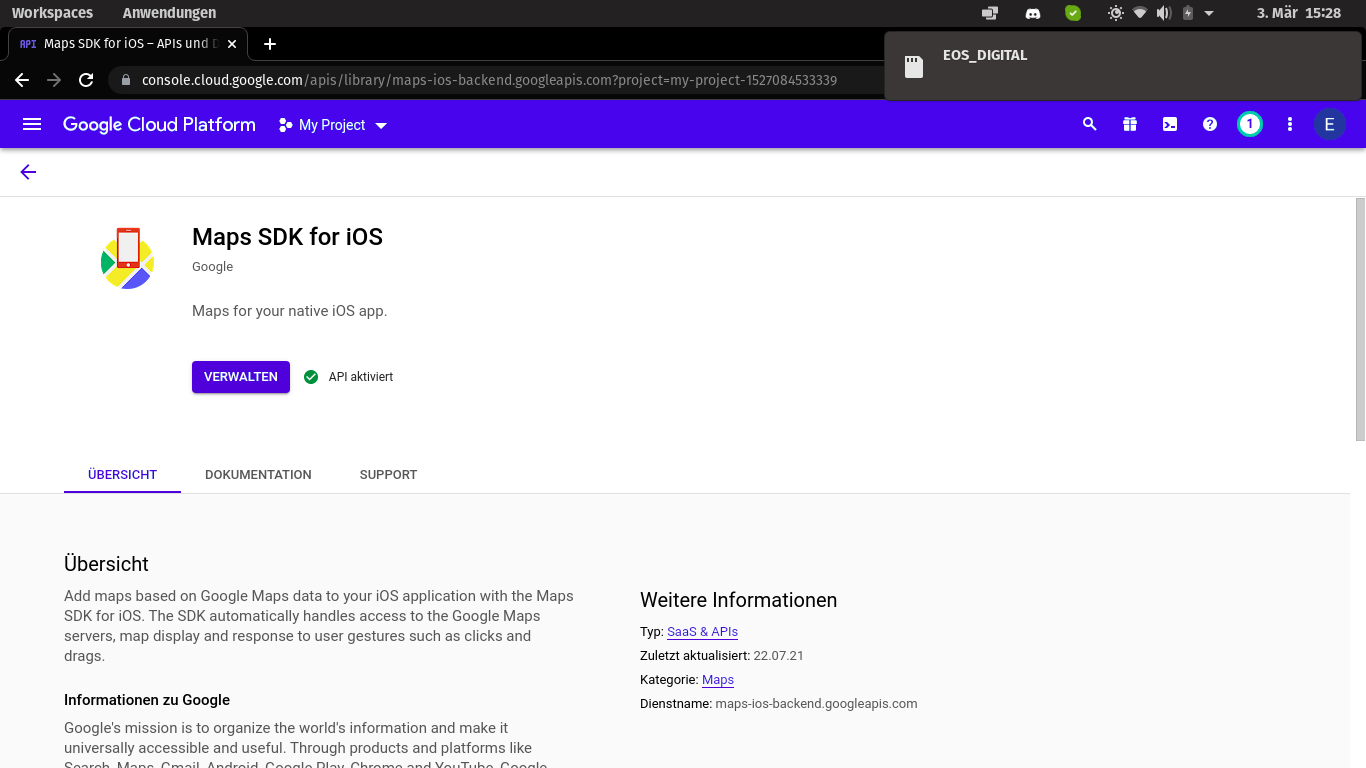Click the volume speaker tray icon

click(1164, 13)
